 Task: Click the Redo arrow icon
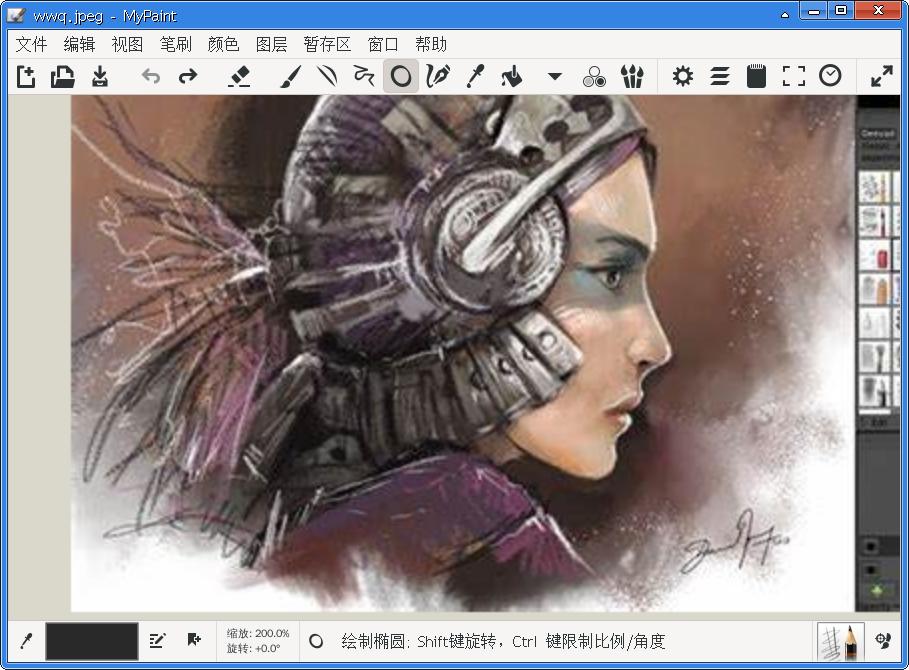(x=187, y=75)
